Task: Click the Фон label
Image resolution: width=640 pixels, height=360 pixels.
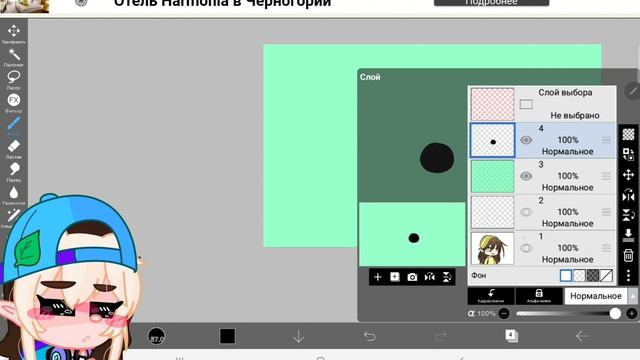Action: pos(478,276)
